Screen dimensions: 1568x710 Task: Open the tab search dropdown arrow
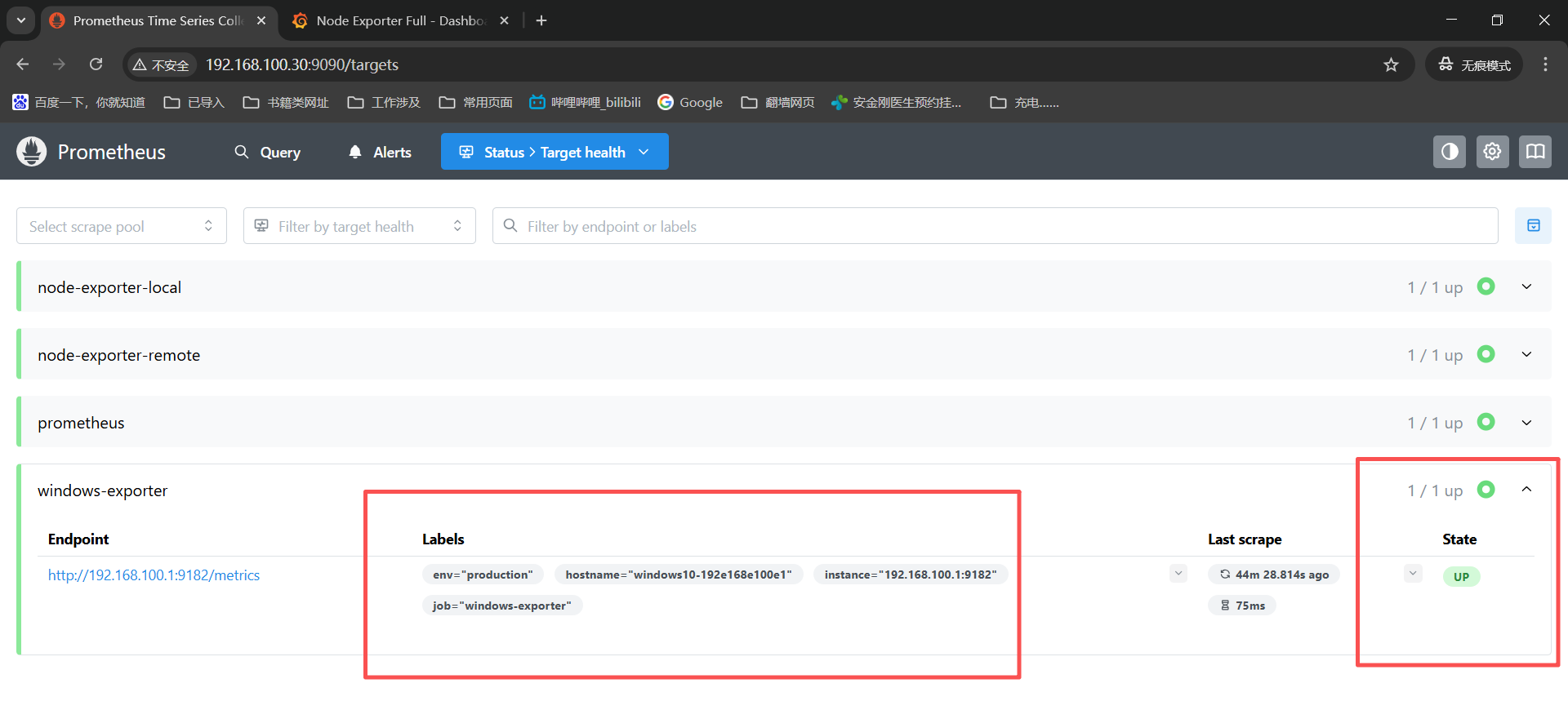click(20, 20)
